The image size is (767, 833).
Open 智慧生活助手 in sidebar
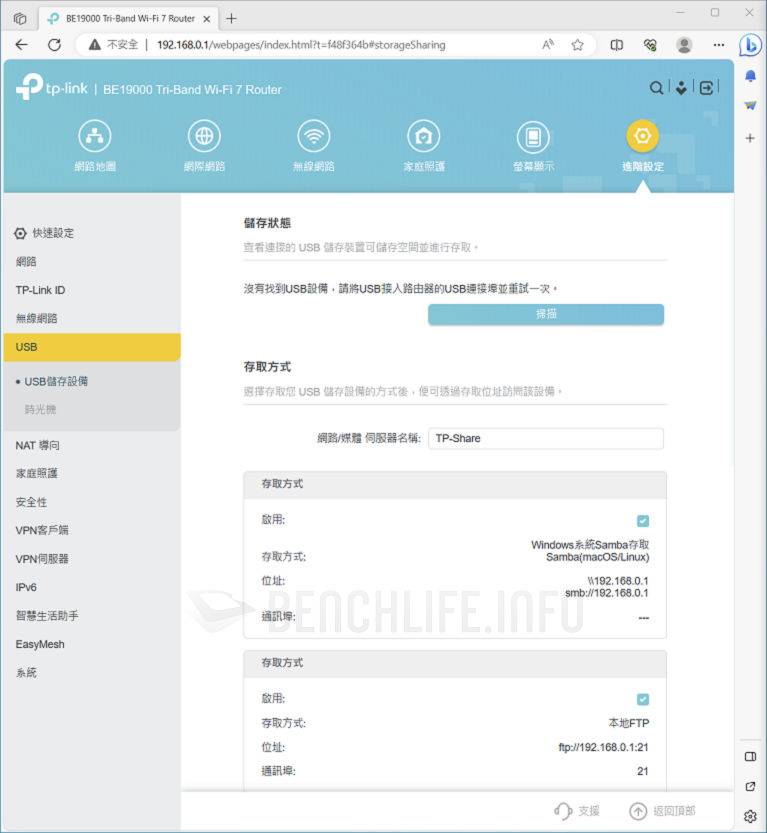click(x=47, y=616)
